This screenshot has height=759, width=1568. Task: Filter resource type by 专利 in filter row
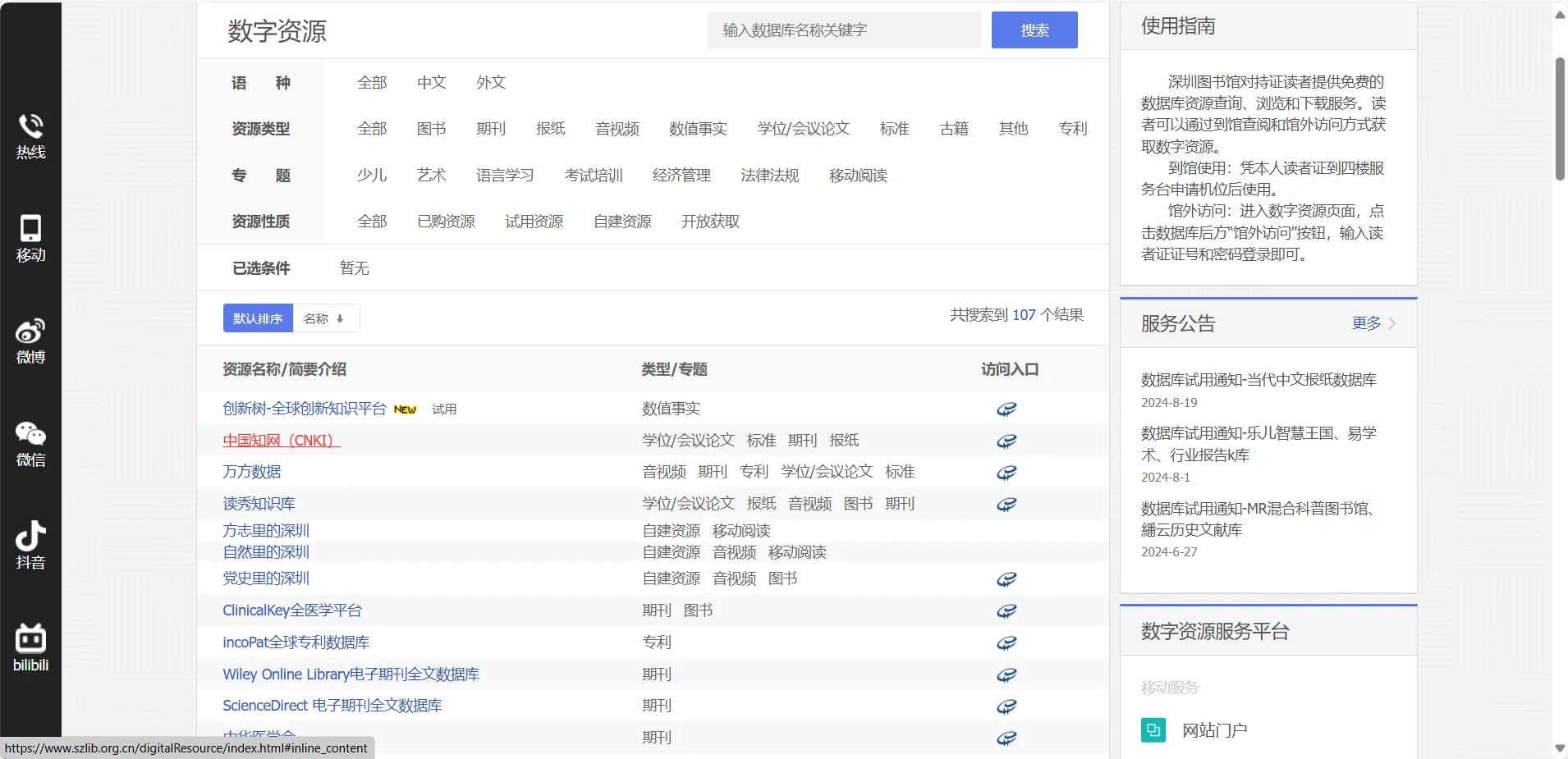1073,128
